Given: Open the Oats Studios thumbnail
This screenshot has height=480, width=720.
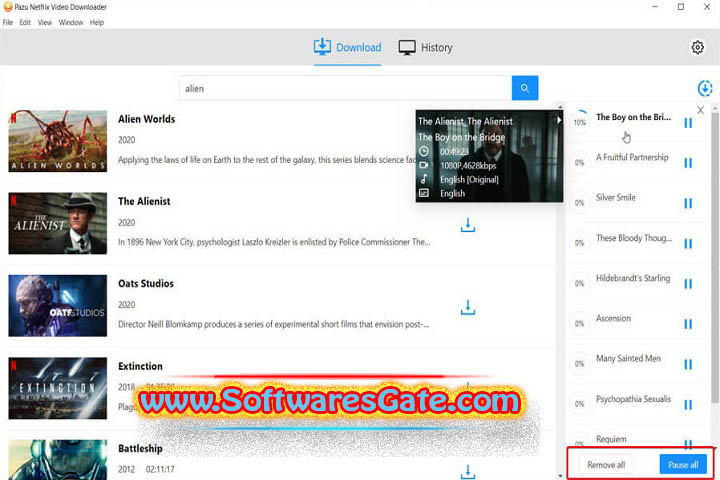Looking at the screenshot, I should click(57, 305).
